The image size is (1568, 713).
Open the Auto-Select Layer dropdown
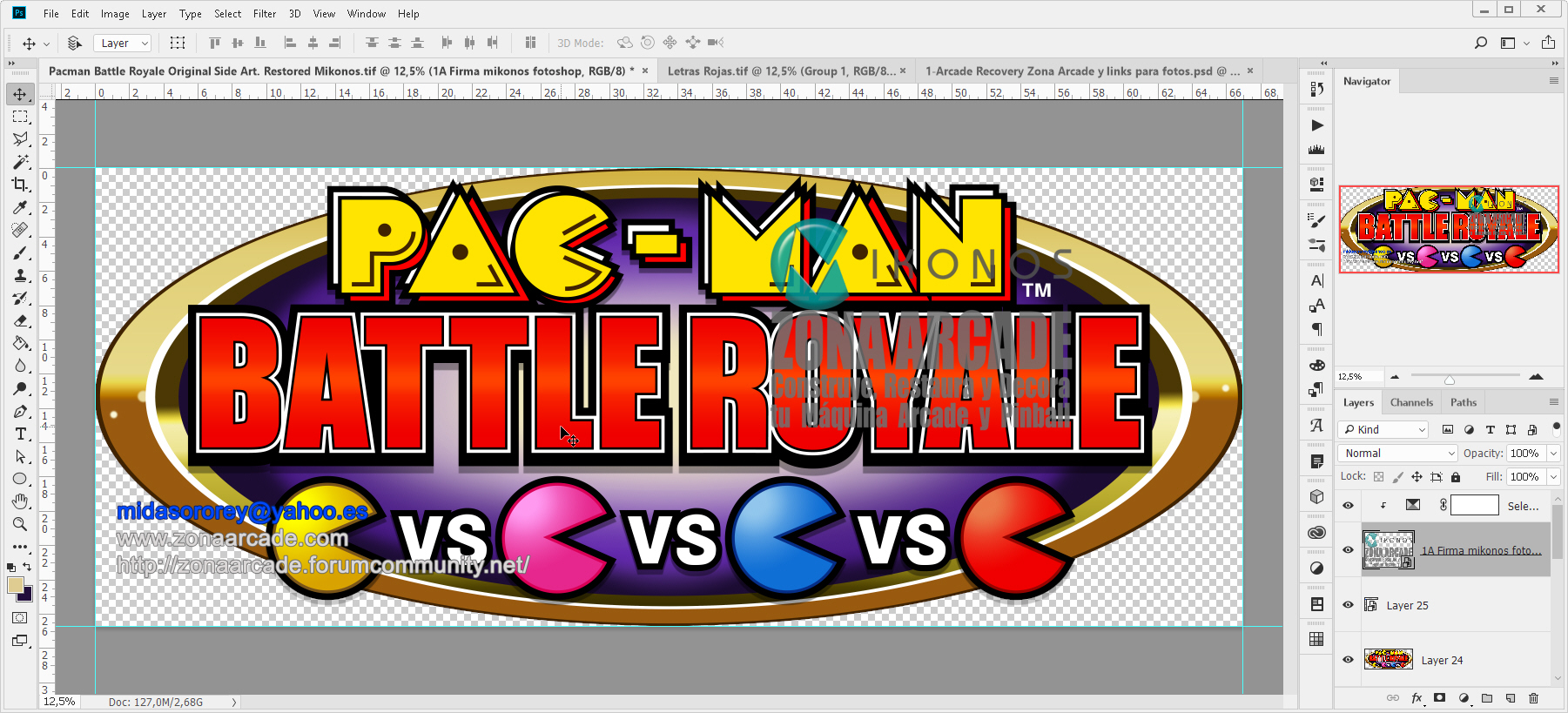[x=124, y=43]
